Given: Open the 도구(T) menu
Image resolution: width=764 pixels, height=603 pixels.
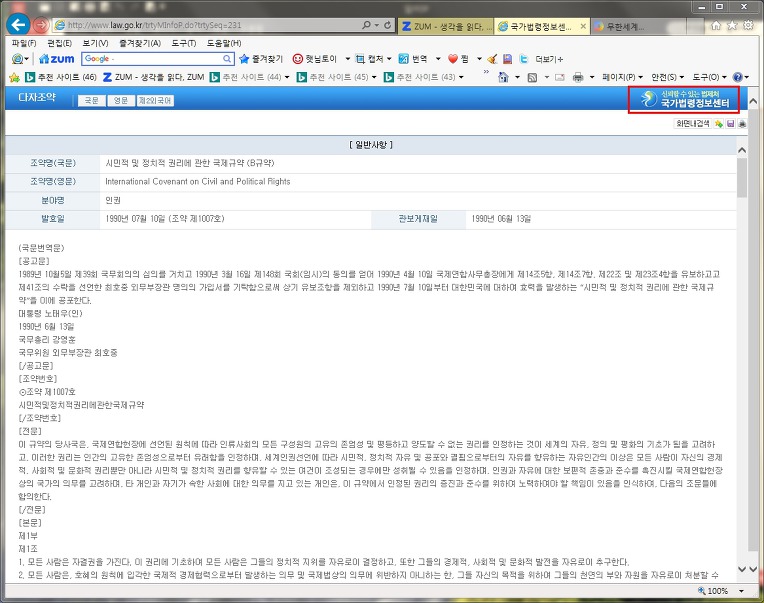Looking at the screenshot, I should 184,43.
